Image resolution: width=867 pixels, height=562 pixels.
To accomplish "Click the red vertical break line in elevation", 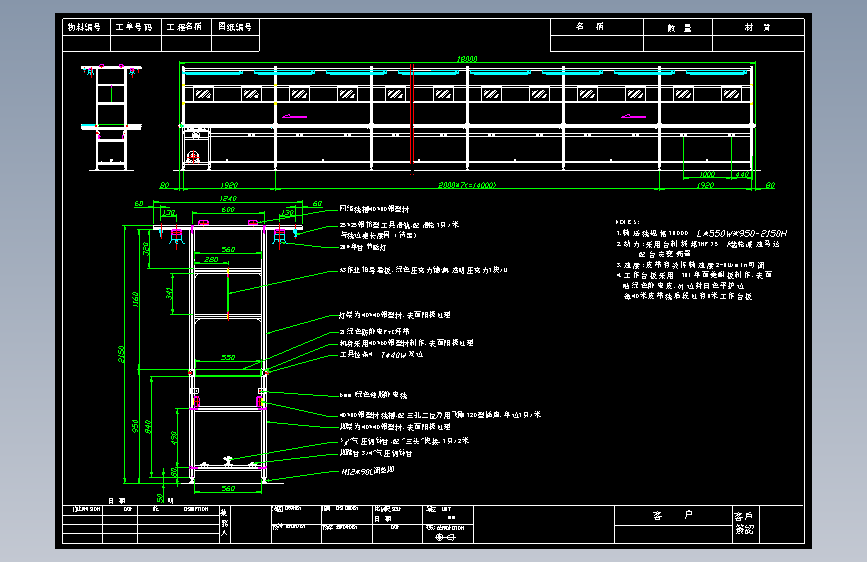I will point(412,117).
